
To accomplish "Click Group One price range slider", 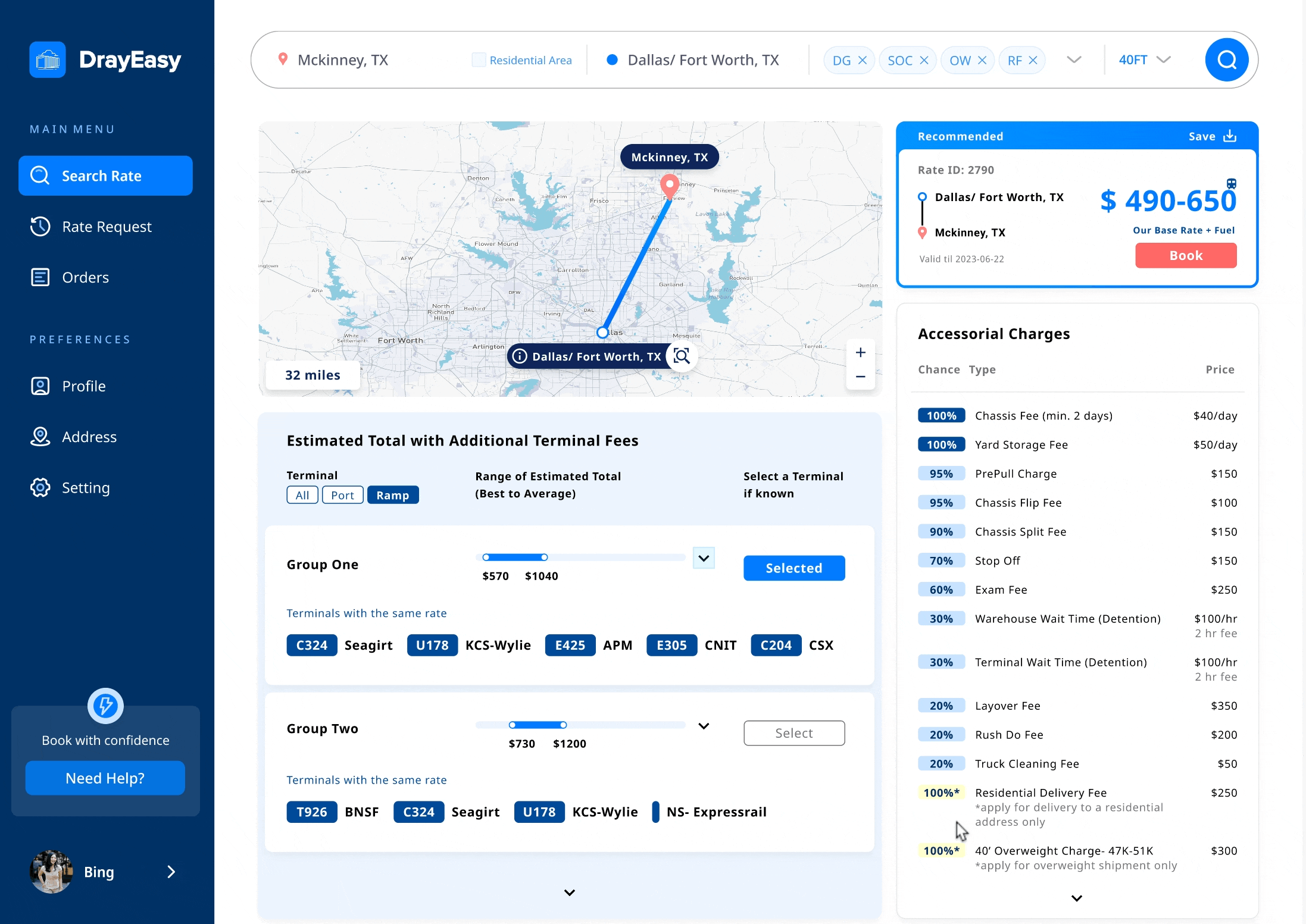I will coord(515,557).
